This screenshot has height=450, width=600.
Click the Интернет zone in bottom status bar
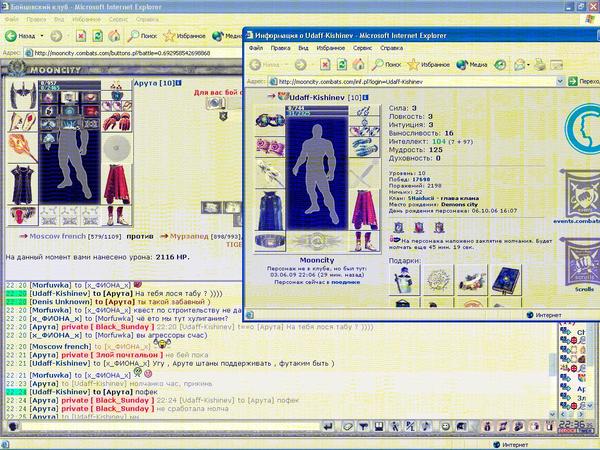511,445
